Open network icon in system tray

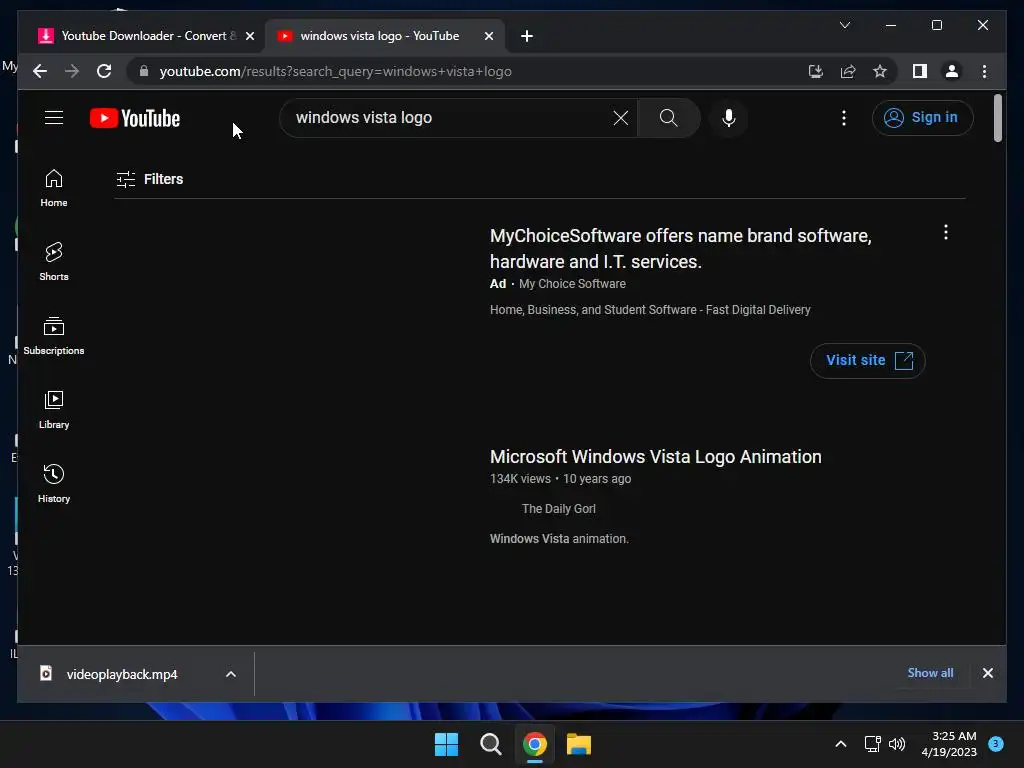coord(872,744)
